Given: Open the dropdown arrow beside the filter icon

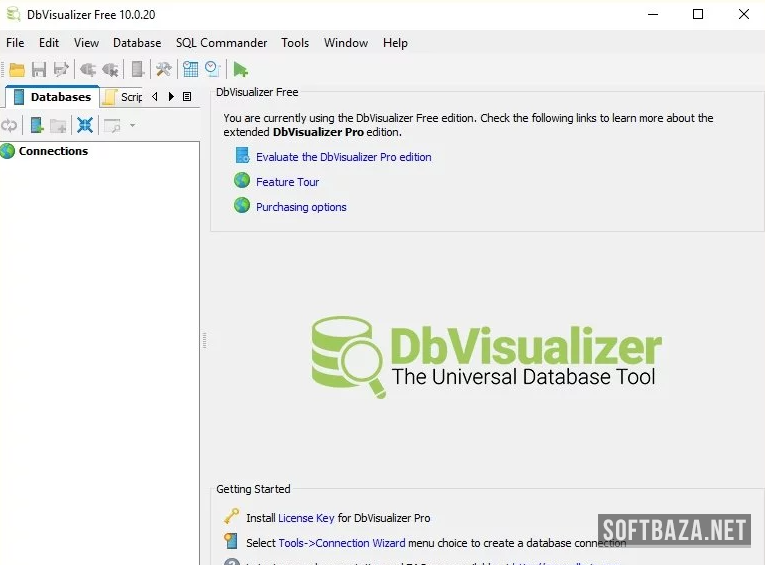Looking at the screenshot, I should pos(132,125).
